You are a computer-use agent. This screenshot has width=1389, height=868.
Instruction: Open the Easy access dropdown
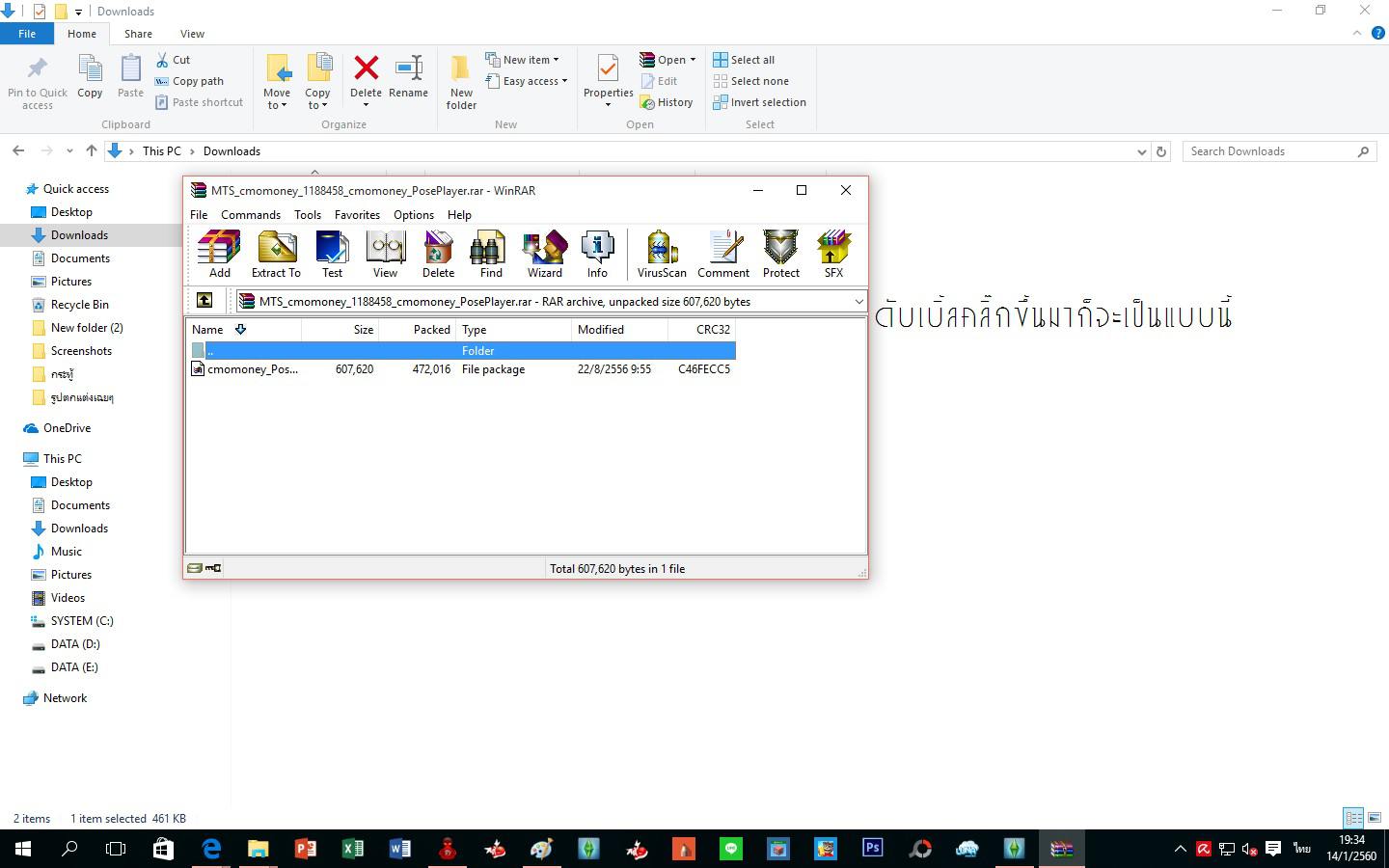tap(527, 81)
